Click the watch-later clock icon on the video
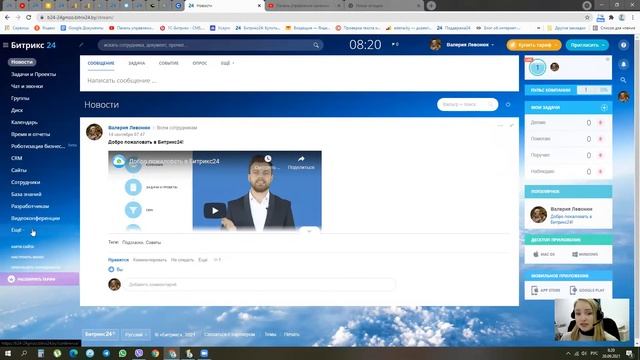Image resolution: width=640 pixels, height=360 pixels. pyautogui.click(x=268, y=159)
